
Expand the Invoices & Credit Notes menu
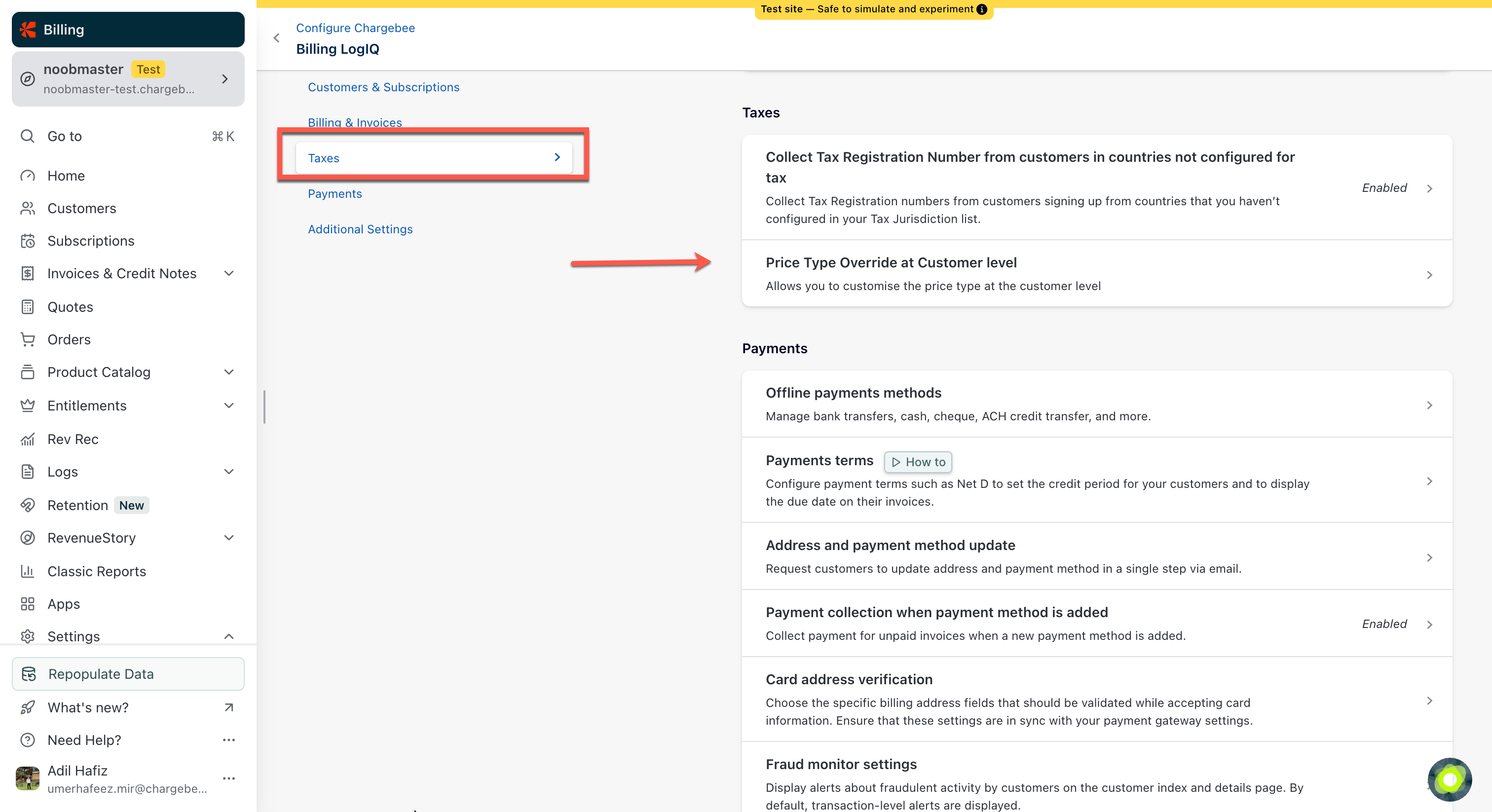(x=229, y=273)
